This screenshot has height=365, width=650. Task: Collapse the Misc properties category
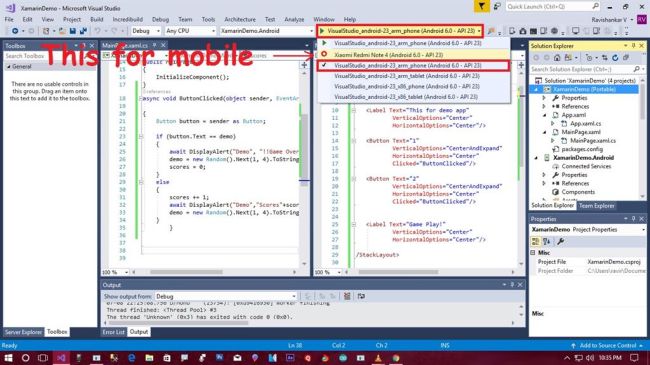tap(533, 252)
